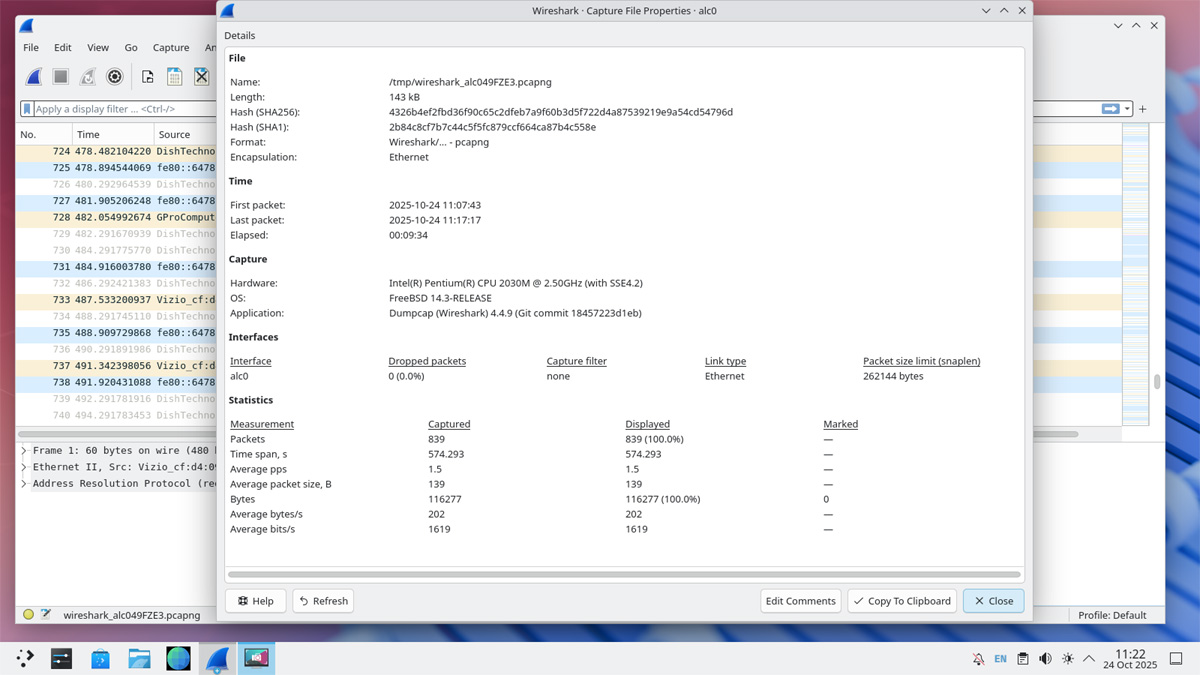Click the Save capture file icon
1200x675 pixels.
pyautogui.click(x=174, y=77)
